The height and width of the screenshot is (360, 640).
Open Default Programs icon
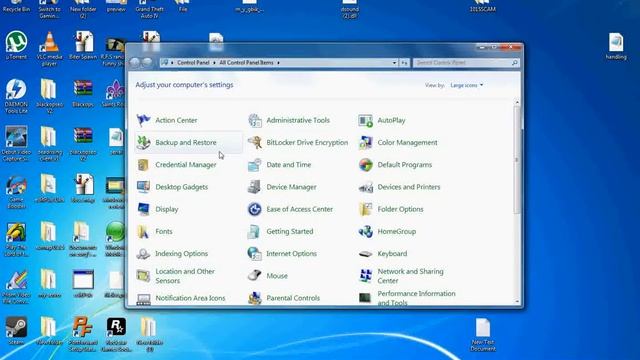(x=366, y=164)
